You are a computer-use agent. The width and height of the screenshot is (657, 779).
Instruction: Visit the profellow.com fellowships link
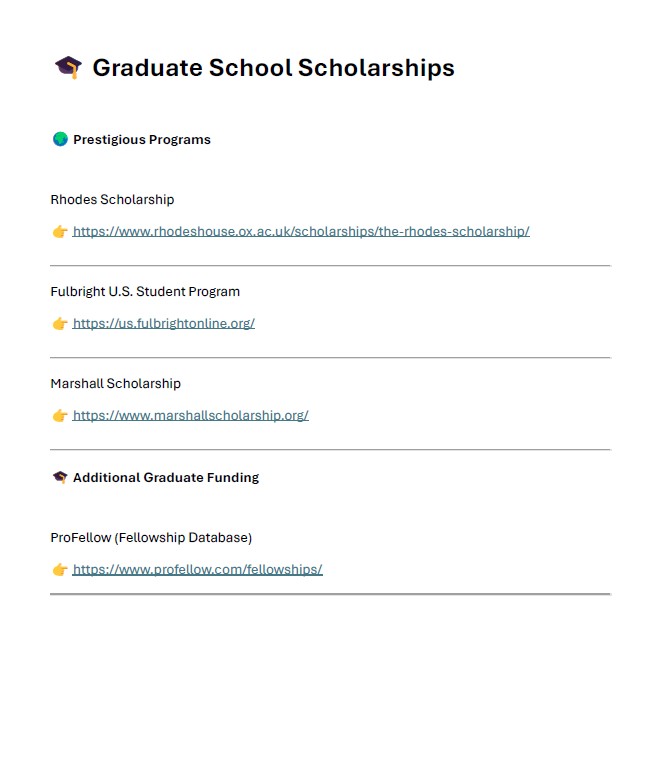pyautogui.click(x=198, y=570)
